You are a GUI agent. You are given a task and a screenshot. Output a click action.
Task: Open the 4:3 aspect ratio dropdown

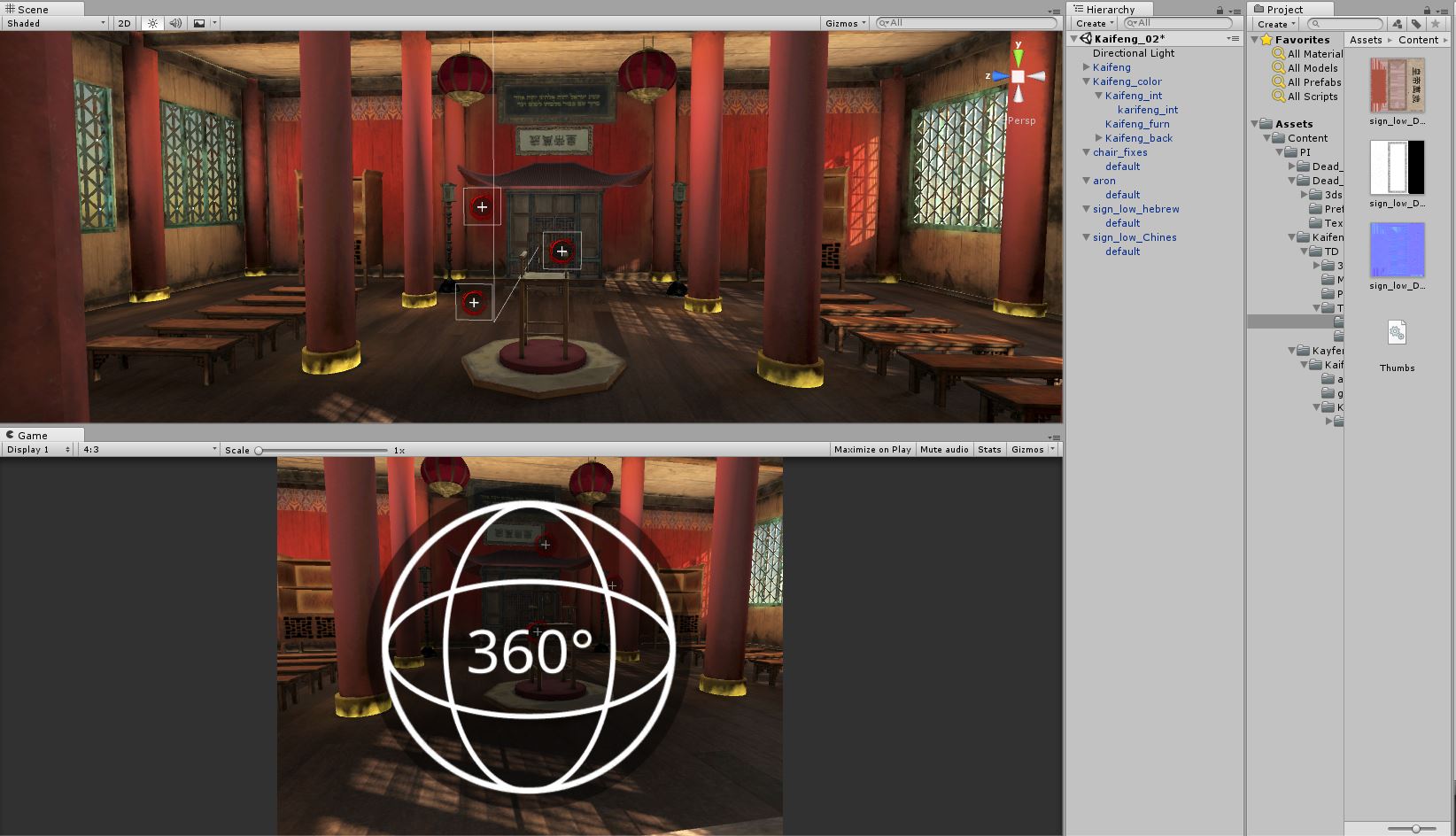pos(149,450)
